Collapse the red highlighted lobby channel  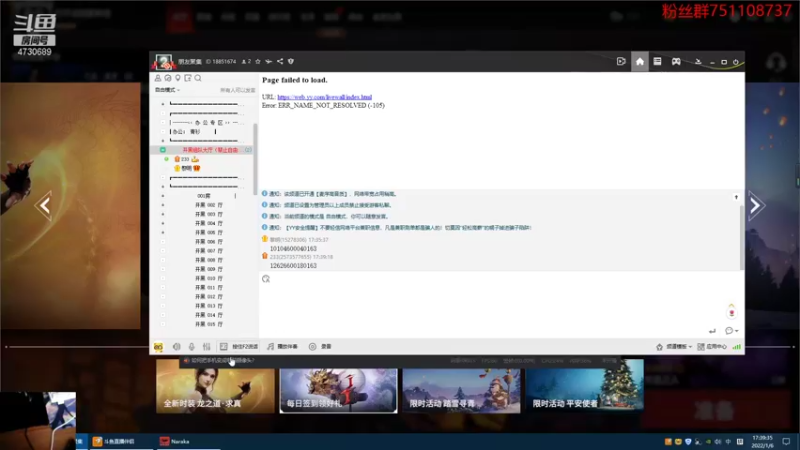[x=163, y=150]
